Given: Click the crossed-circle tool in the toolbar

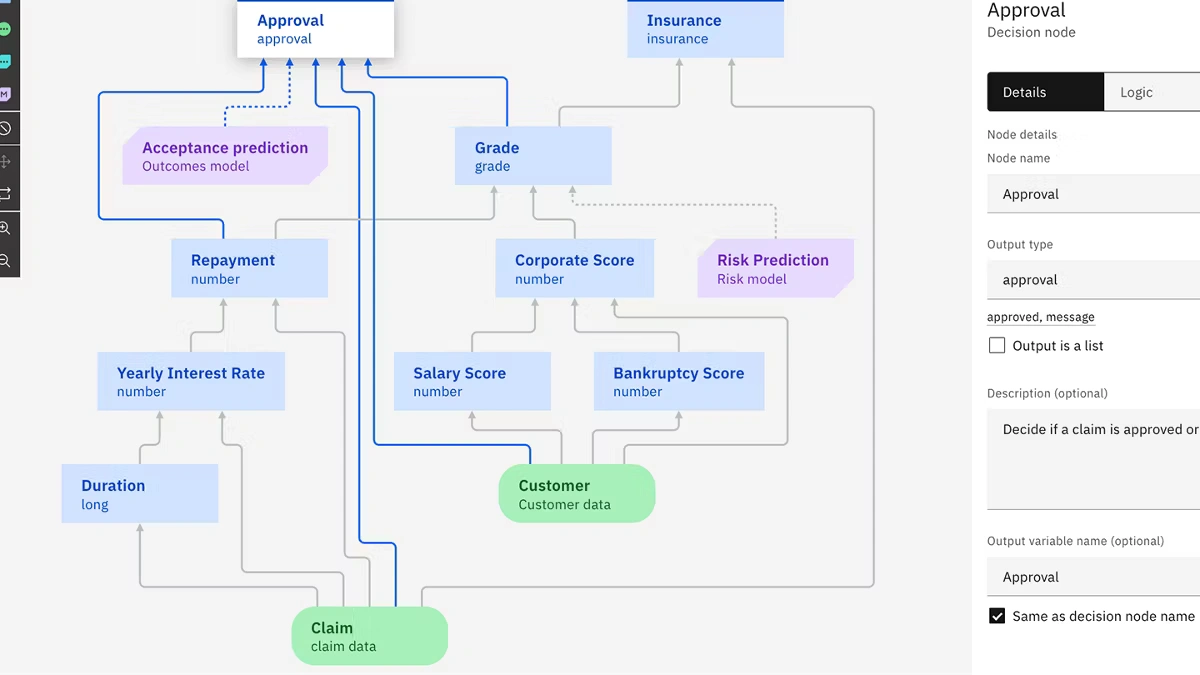Looking at the screenshot, I should (5, 128).
